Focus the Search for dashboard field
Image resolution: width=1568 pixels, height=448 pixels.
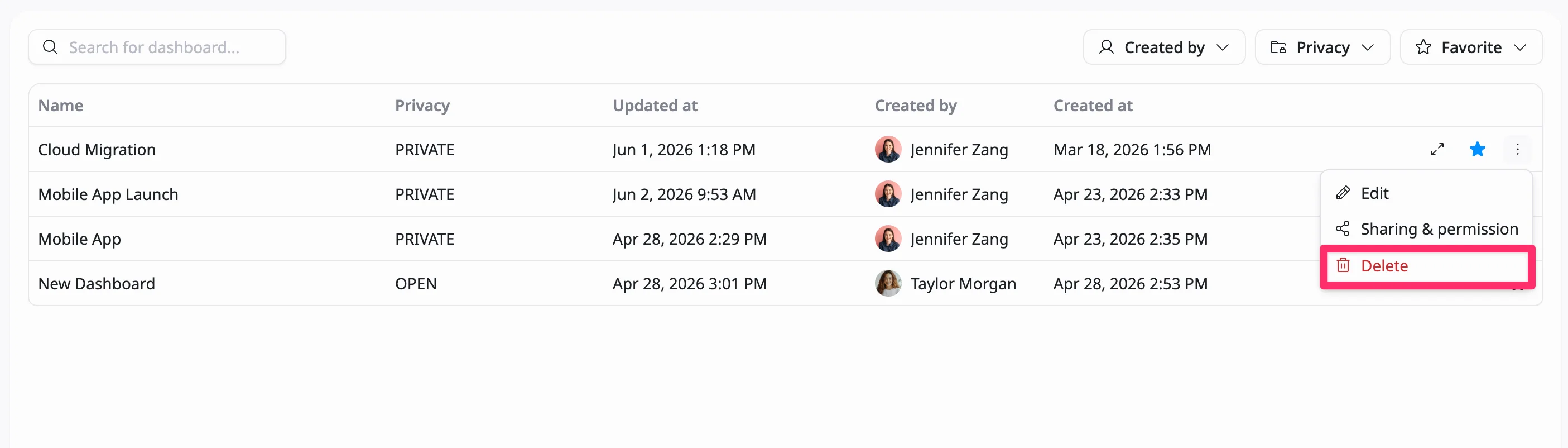[157, 47]
